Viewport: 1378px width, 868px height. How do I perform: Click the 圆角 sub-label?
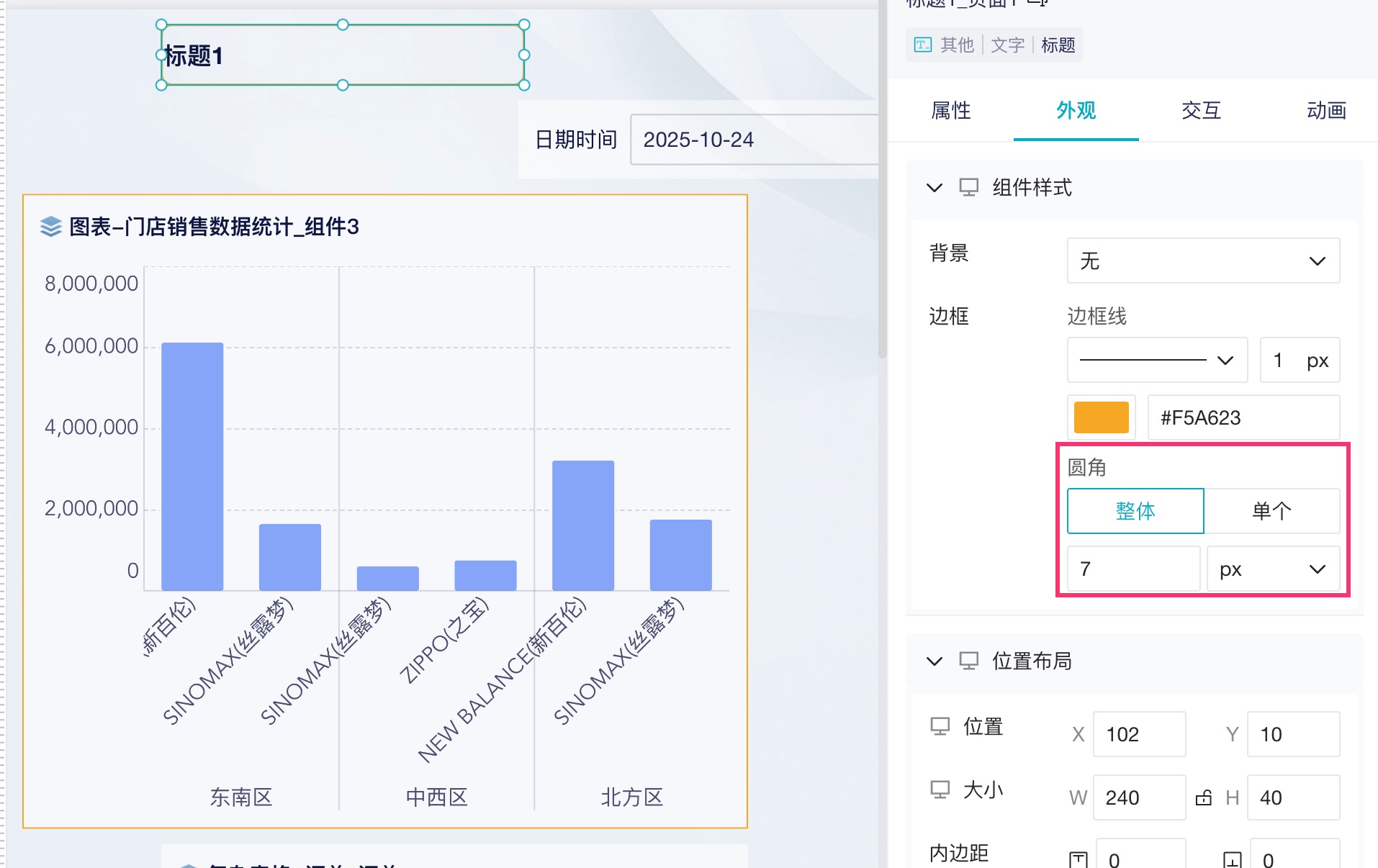tap(1086, 468)
